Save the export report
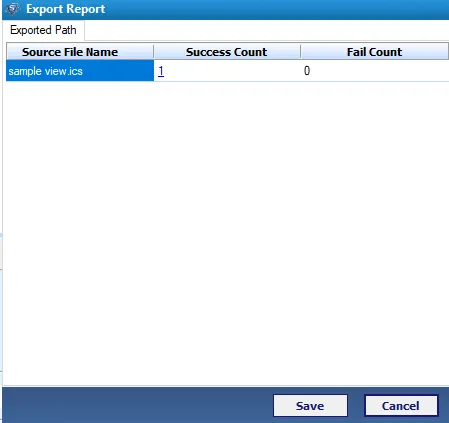The height and width of the screenshot is (423, 449). pos(310,406)
